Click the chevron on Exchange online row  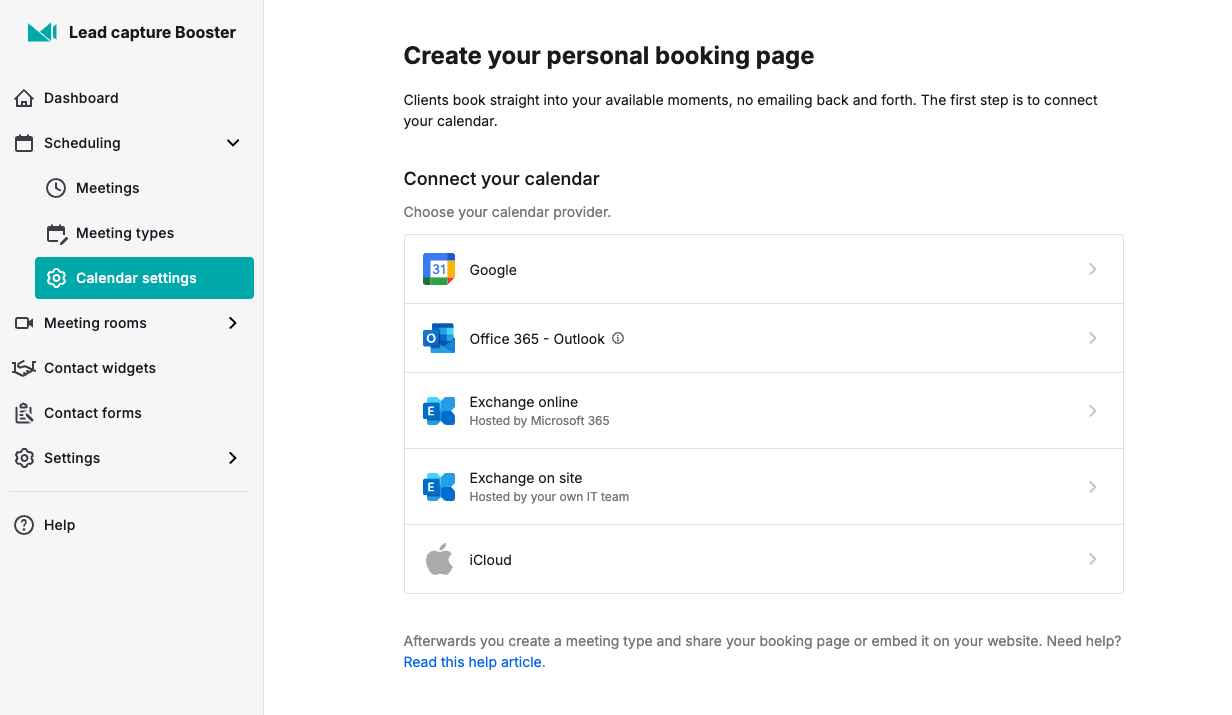1093,411
